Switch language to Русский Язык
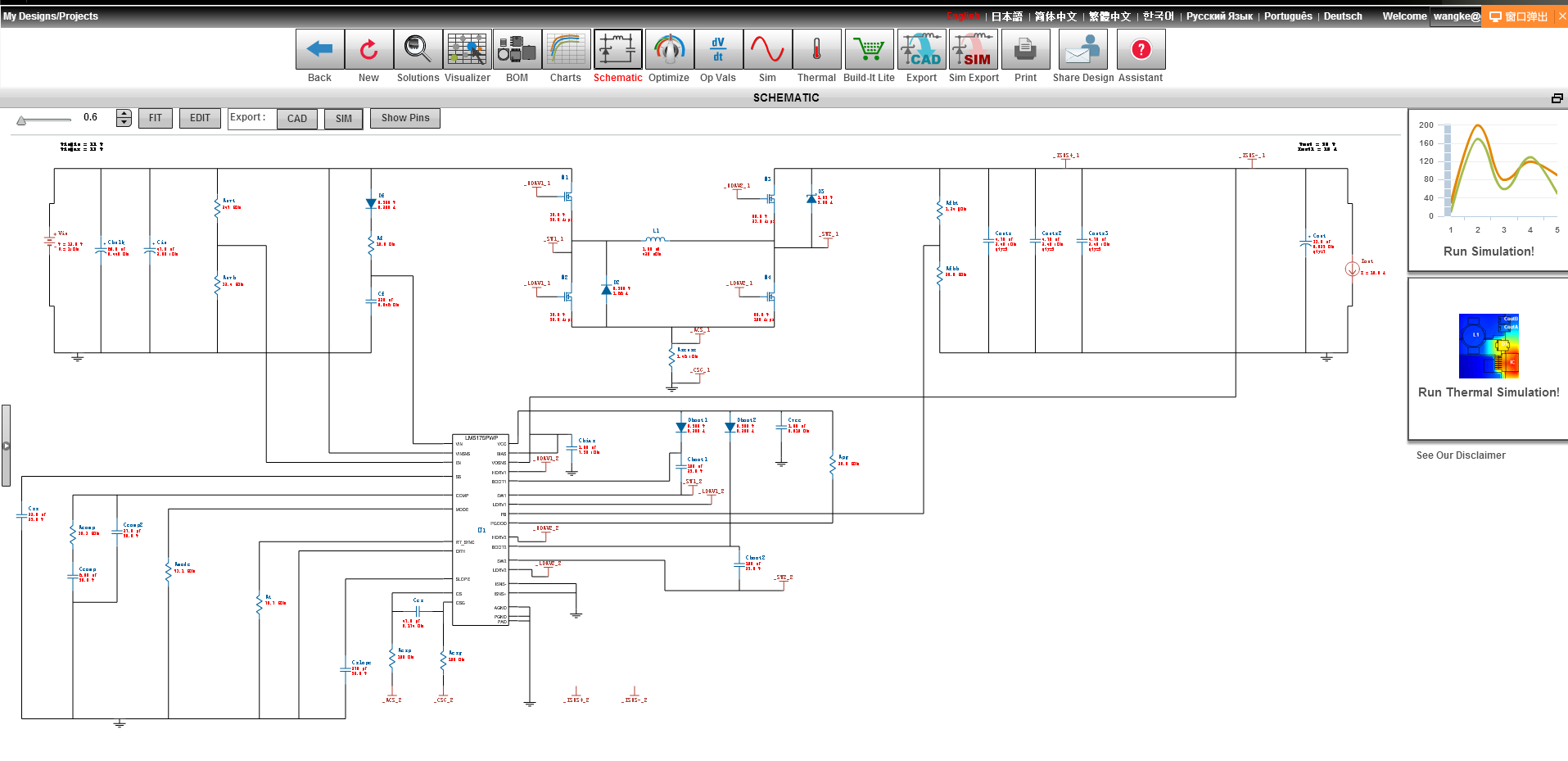This screenshot has width=1568, height=761. tap(1219, 16)
